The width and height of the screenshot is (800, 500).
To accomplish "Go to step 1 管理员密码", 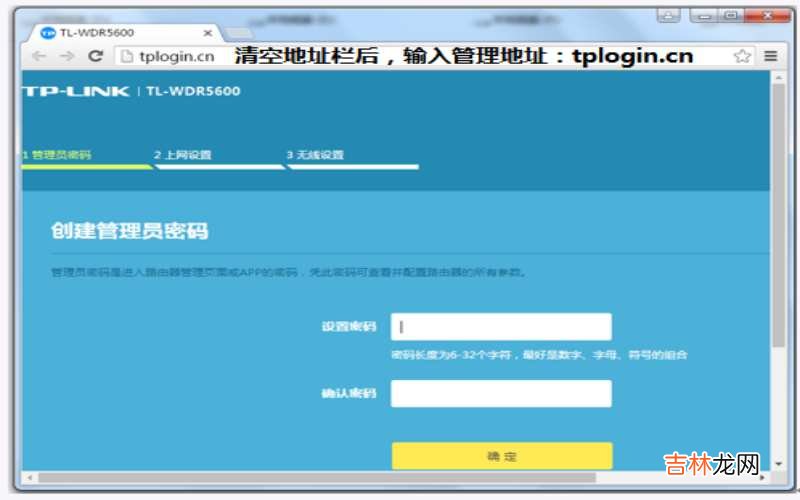I will click(58, 155).
